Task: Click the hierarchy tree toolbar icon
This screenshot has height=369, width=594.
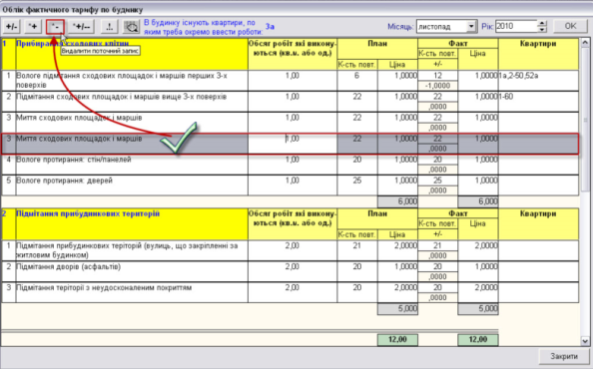Action: pyautogui.click(x=109, y=27)
